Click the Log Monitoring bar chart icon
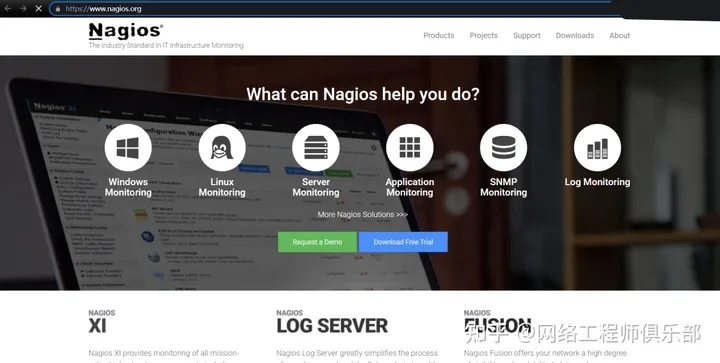720x363 pixels. pos(597,148)
